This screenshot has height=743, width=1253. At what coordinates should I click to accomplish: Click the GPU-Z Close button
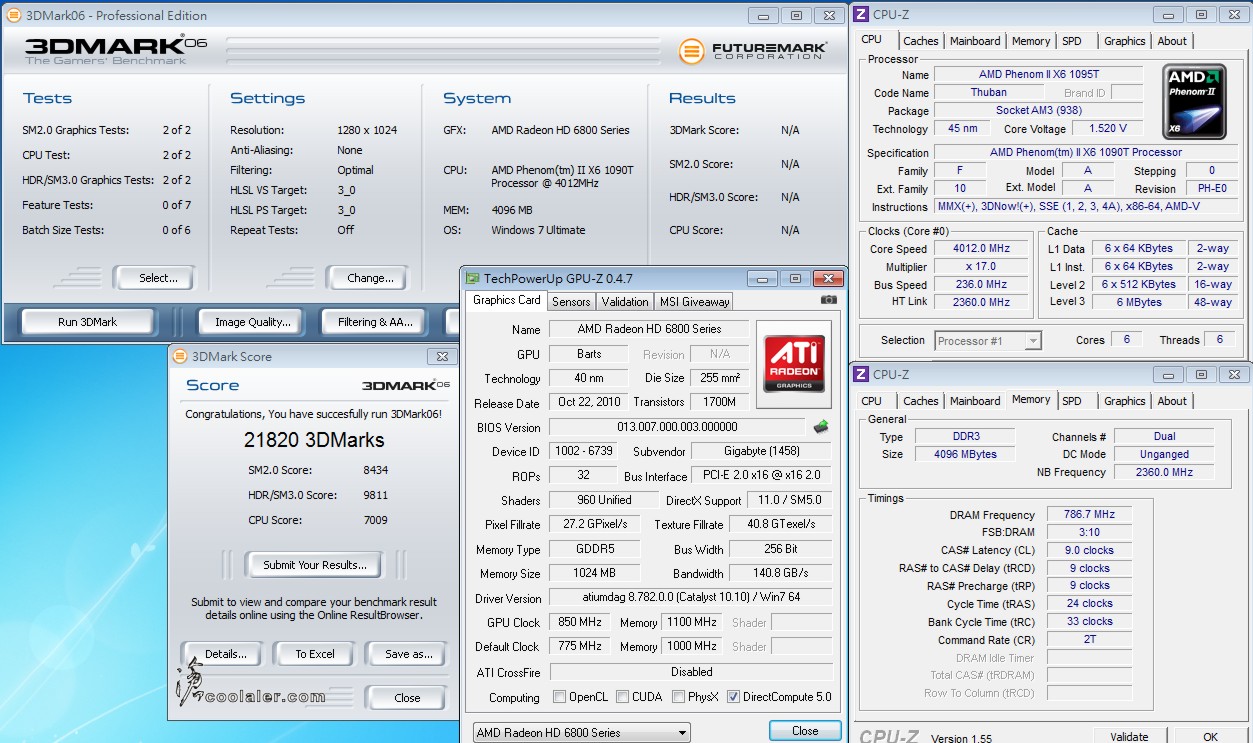(805, 731)
